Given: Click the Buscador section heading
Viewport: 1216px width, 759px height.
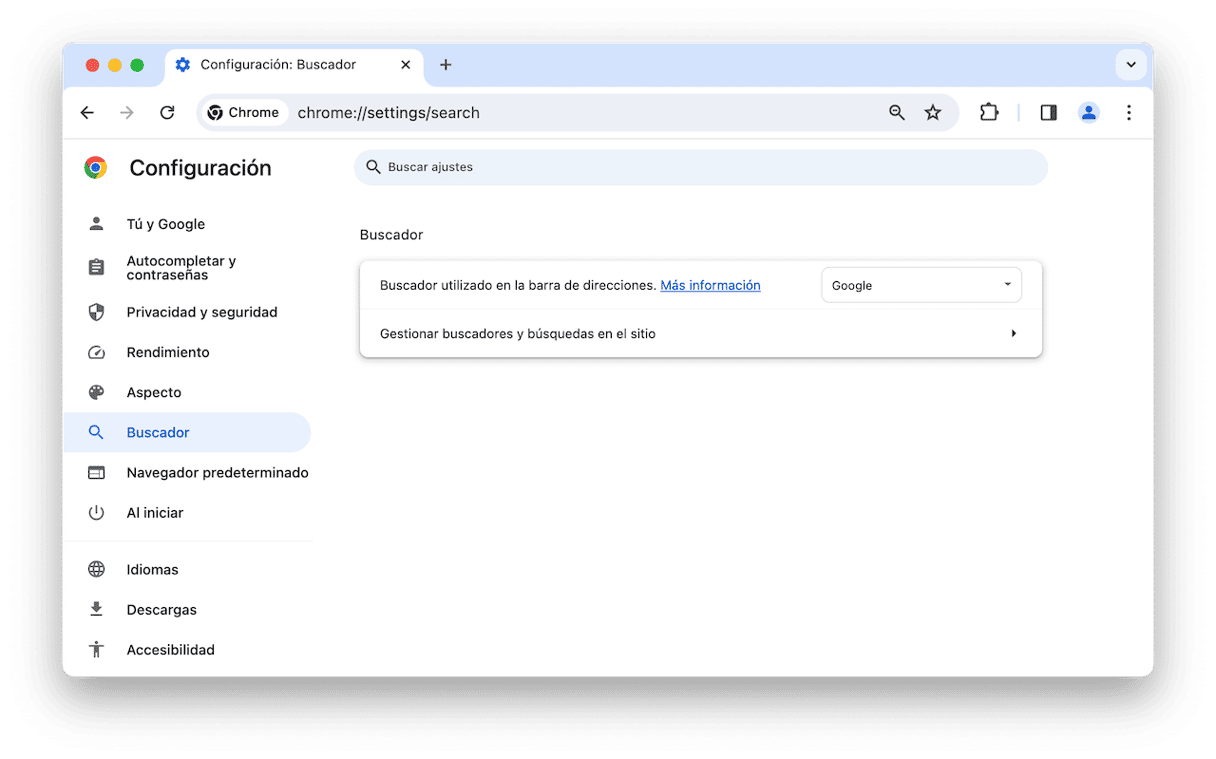Looking at the screenshot, I should (x=391, y=235).
